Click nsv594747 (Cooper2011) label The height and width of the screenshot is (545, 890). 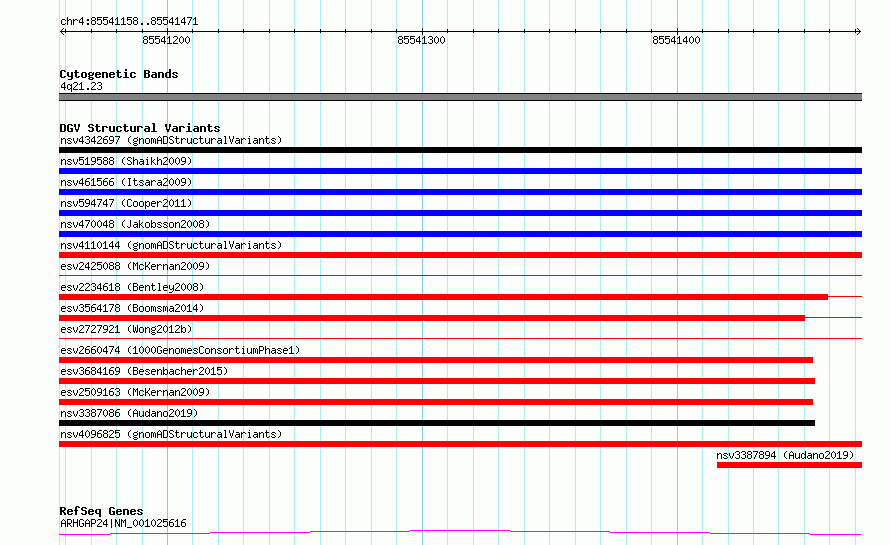(126, 203)
